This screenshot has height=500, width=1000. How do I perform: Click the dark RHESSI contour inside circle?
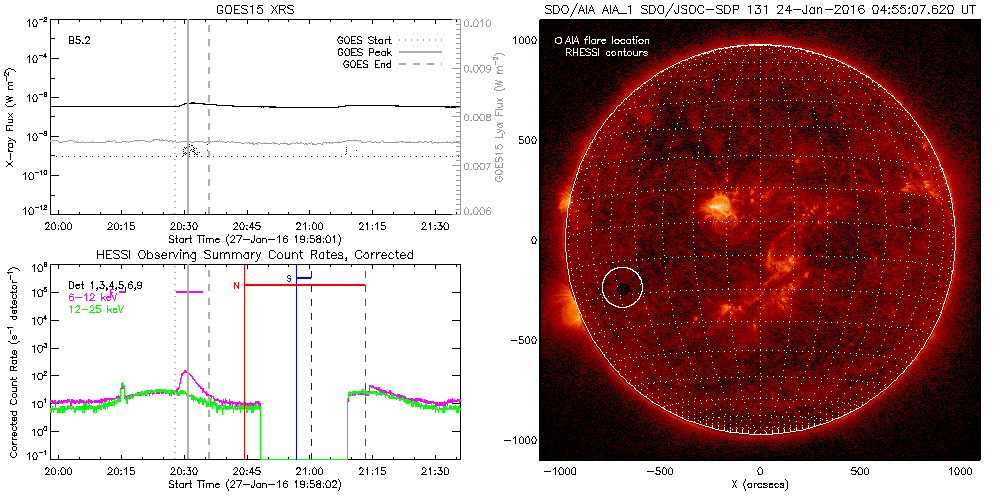coord(624,289)
